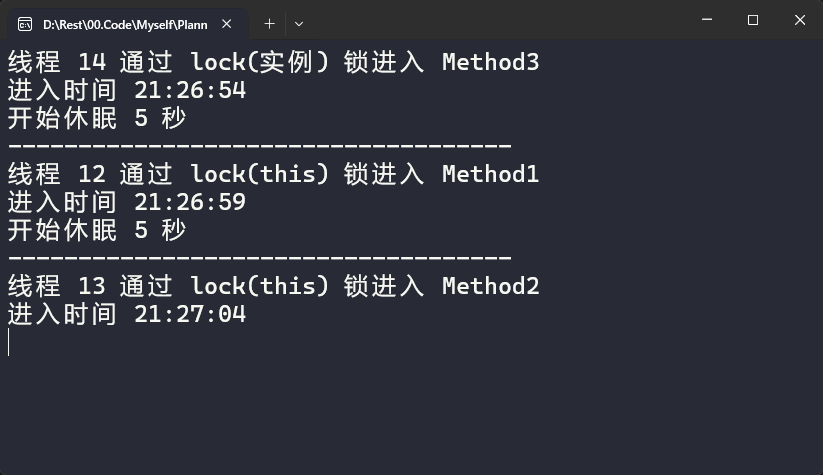Click the timestamp 21:26:54
This screenshot has width=823, height=475.
tap(189, 90)
